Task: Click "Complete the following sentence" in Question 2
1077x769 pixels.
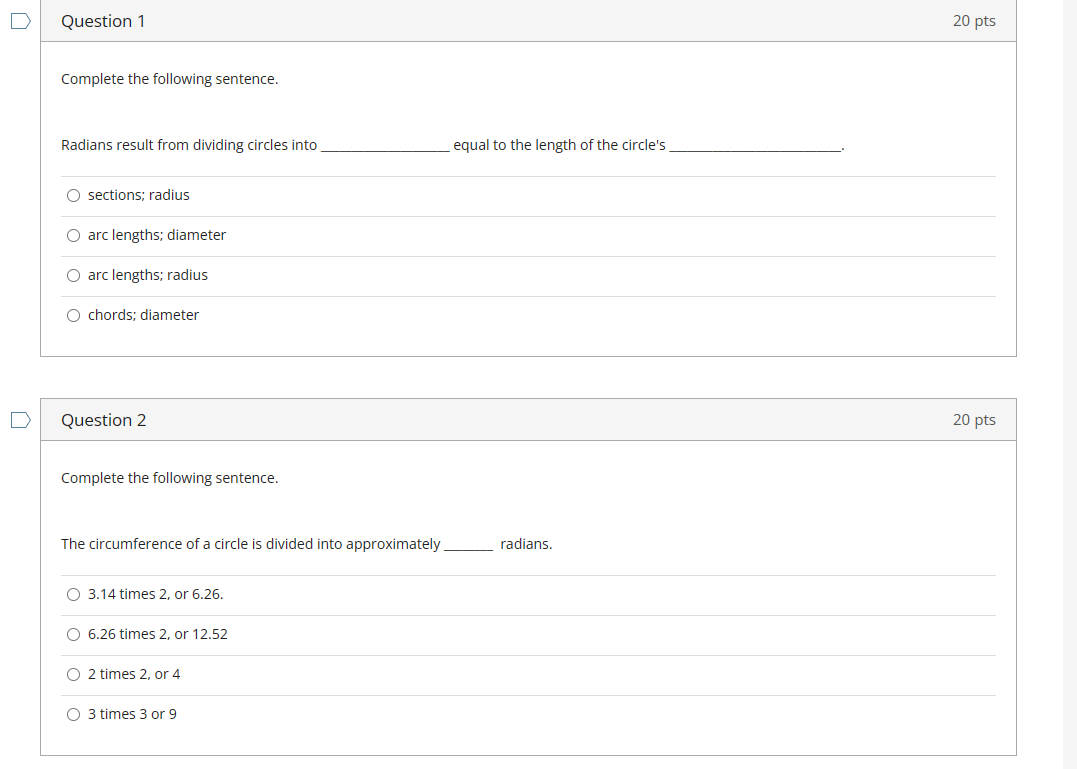Action: point(169,478)
